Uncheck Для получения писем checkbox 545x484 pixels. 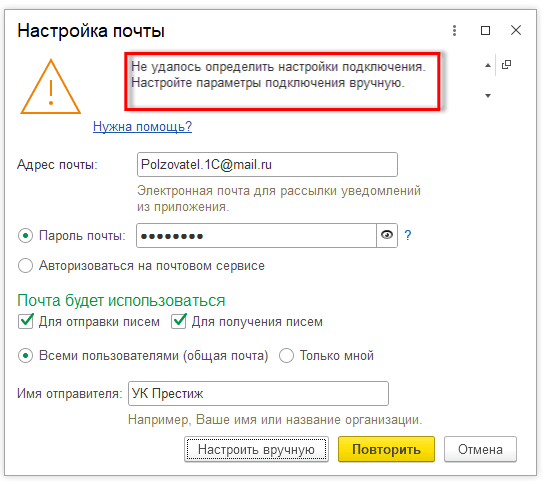(179, 321)
